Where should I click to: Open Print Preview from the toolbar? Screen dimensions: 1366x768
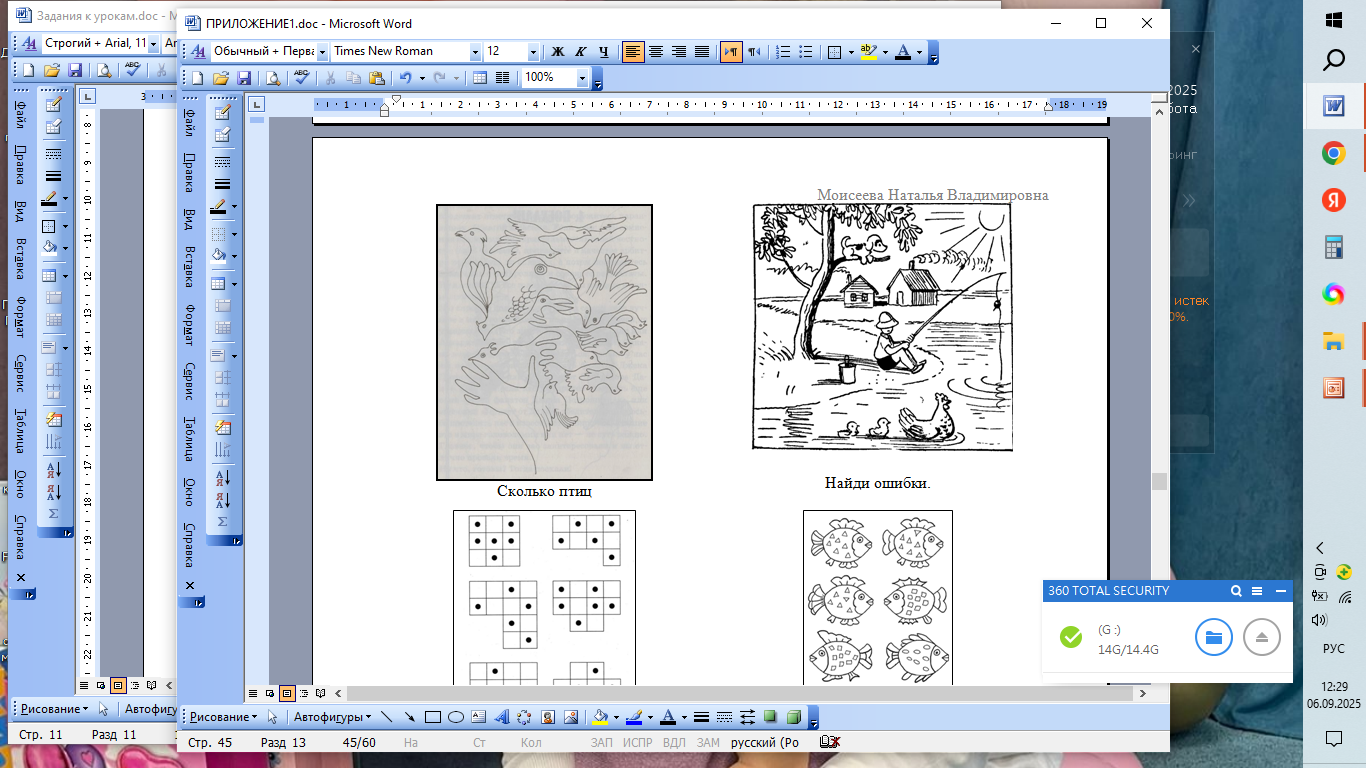click(273, 78)
